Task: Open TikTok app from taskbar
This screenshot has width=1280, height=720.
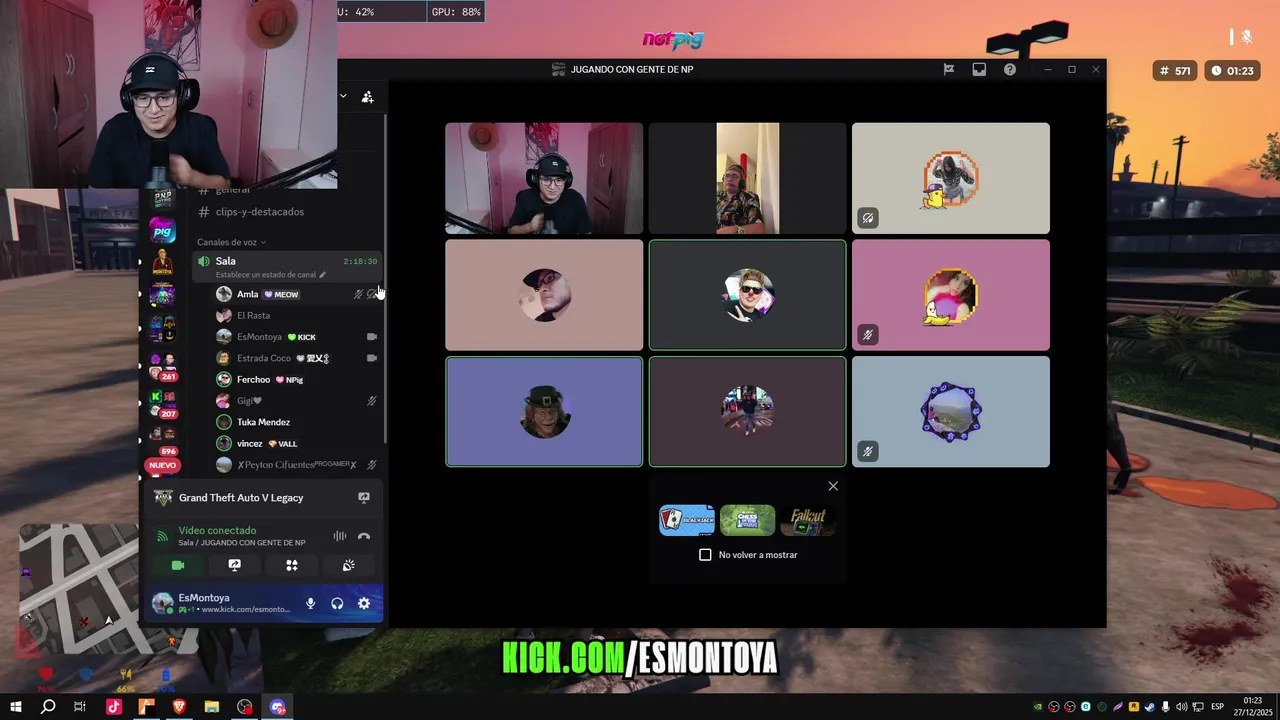Action: click(x=113, y=707)
